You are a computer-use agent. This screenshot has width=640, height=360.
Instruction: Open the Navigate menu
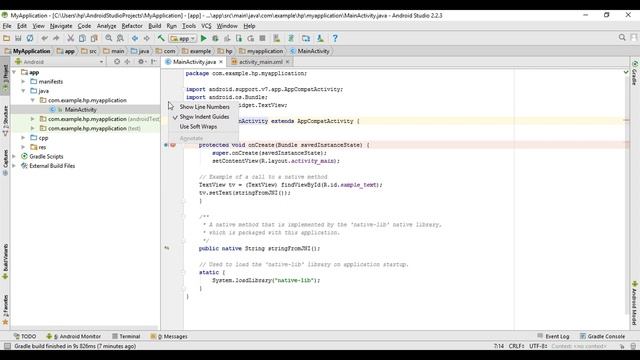[61, 26]
